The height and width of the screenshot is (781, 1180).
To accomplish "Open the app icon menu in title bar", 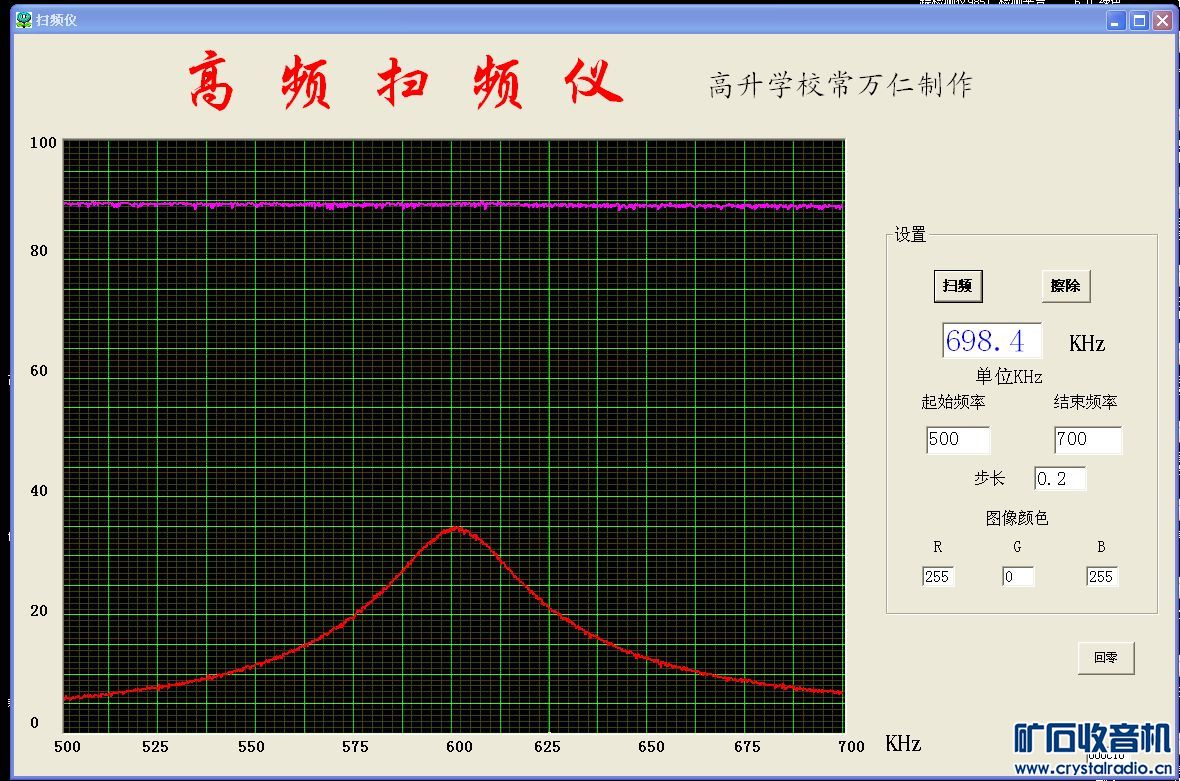I will click(23, 20).
